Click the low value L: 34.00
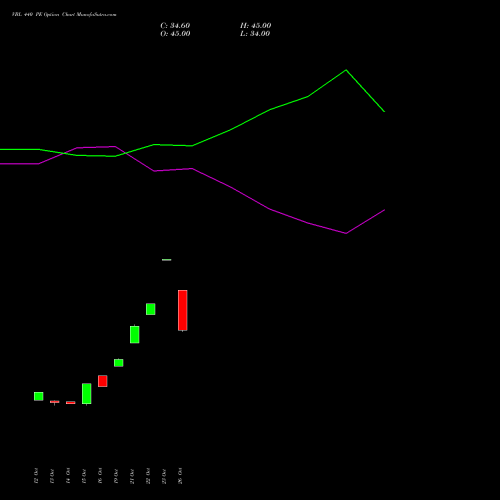The height and width of the screenshot is (500, 500). pyautogui.click(x=255, y=34)
